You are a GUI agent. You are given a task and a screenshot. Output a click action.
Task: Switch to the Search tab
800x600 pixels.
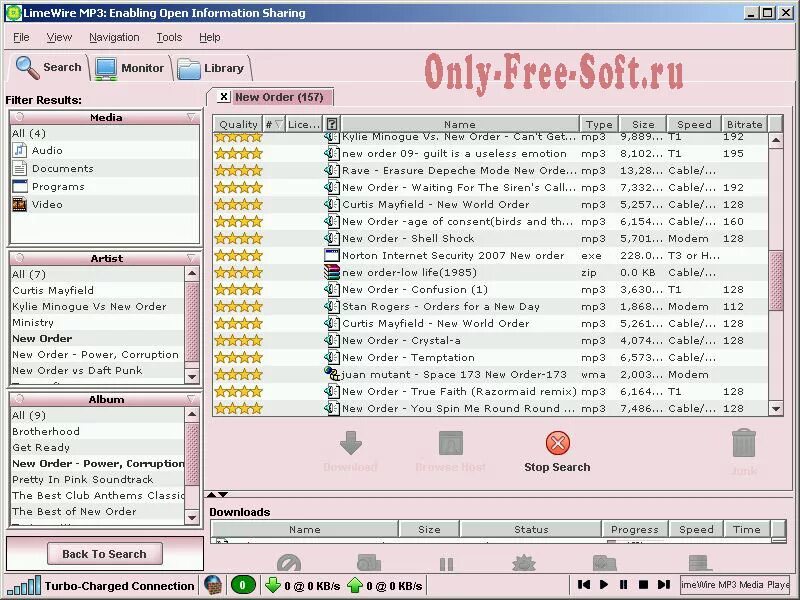48,67
